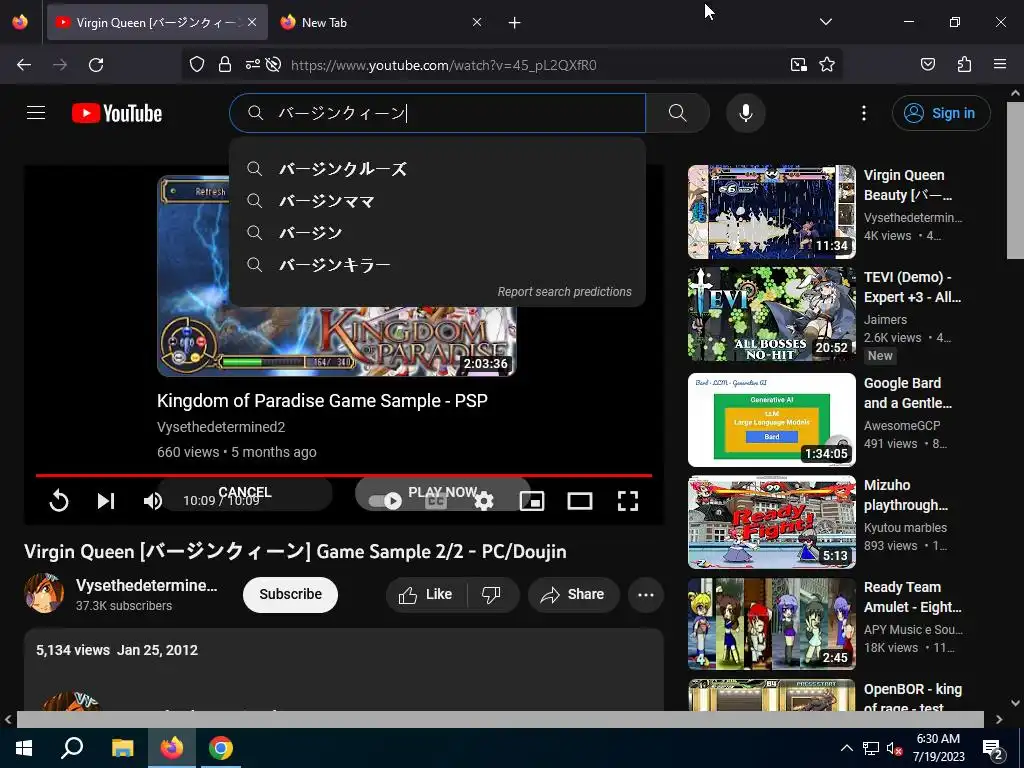
Task: Open Virgin Queen Beauty video thumbnail
Action: coord(771,212)
